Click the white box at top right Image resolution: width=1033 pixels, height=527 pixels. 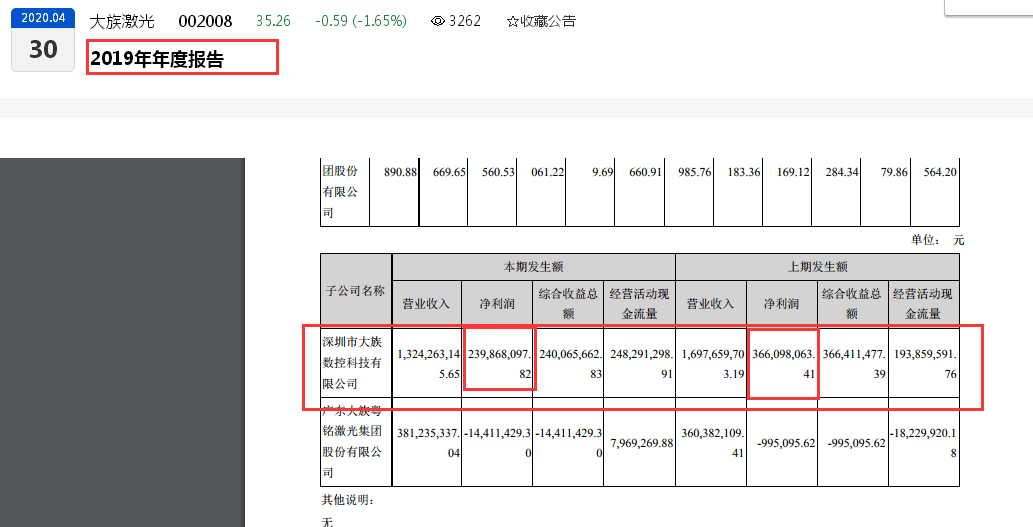(989, 8)
